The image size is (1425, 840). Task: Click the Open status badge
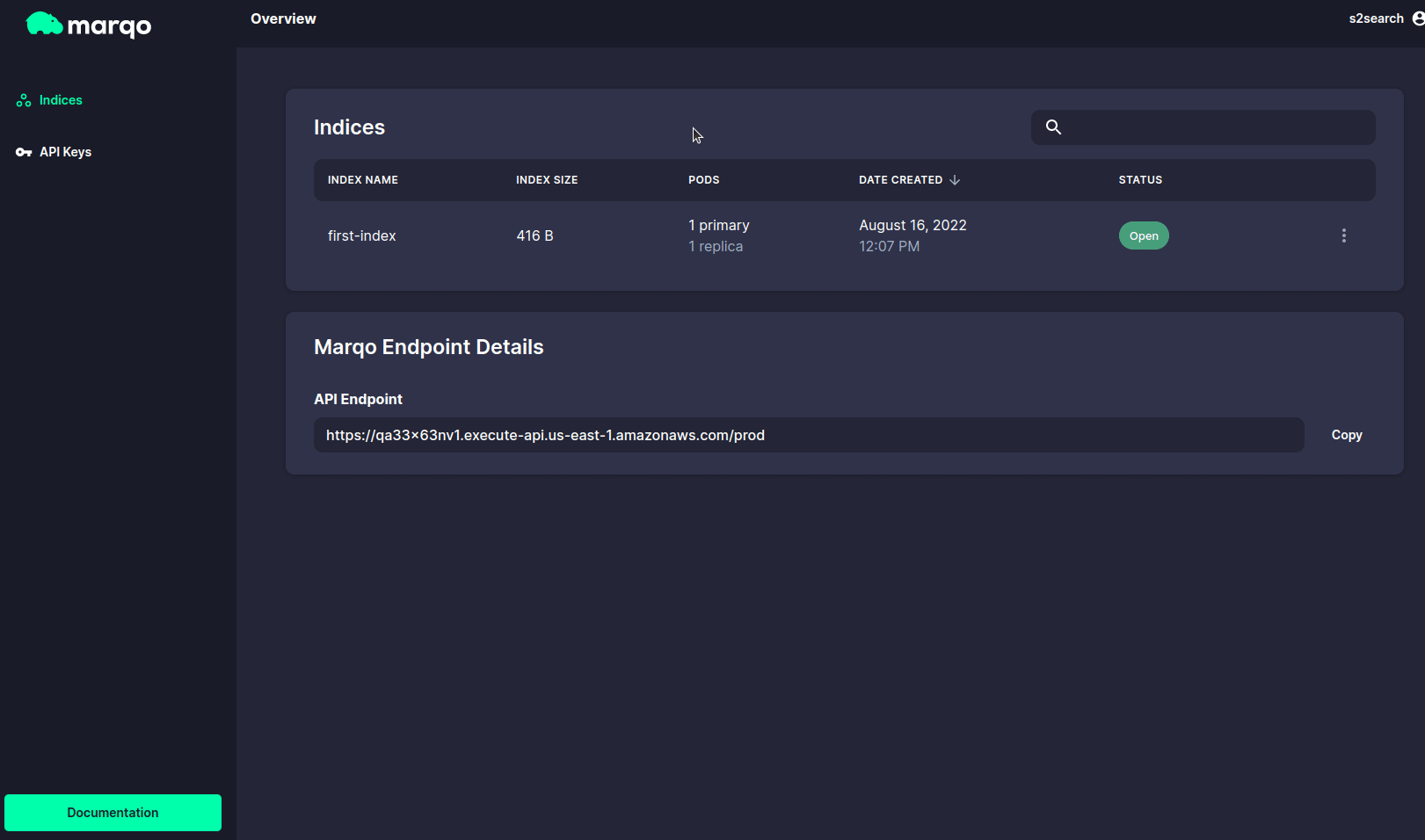(1144, 235)
